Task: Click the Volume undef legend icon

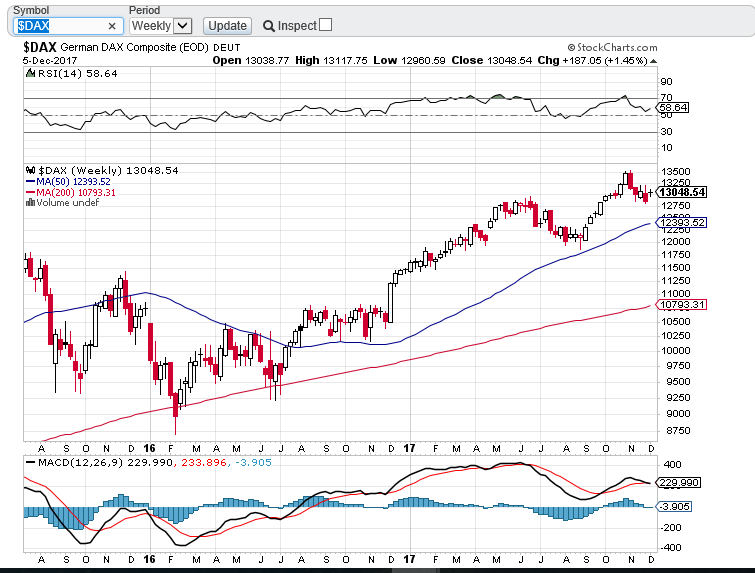Action: click(x=30, y=202)
